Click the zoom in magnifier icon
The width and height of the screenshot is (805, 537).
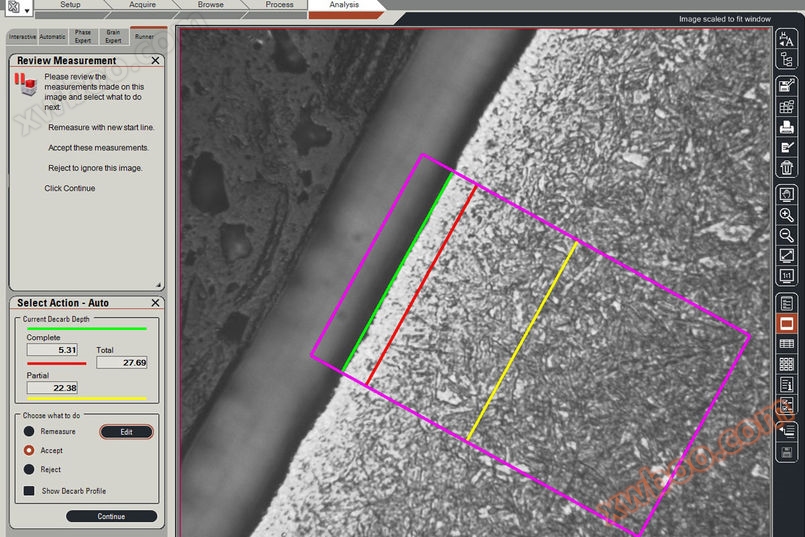click(787, 214)
